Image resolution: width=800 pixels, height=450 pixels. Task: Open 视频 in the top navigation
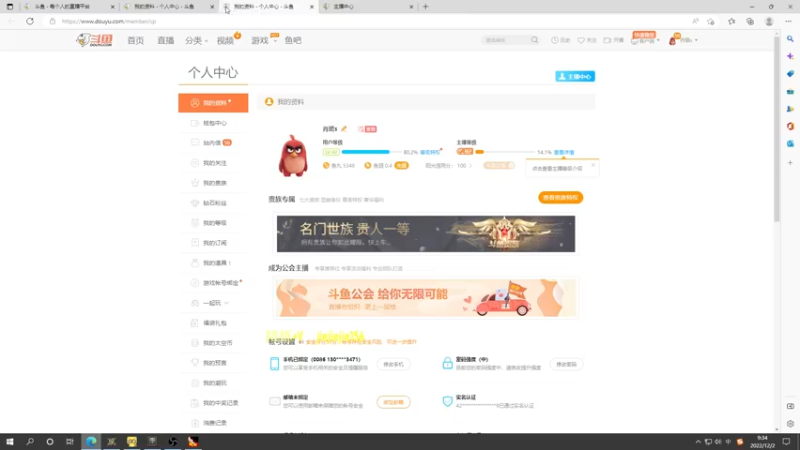225,40
